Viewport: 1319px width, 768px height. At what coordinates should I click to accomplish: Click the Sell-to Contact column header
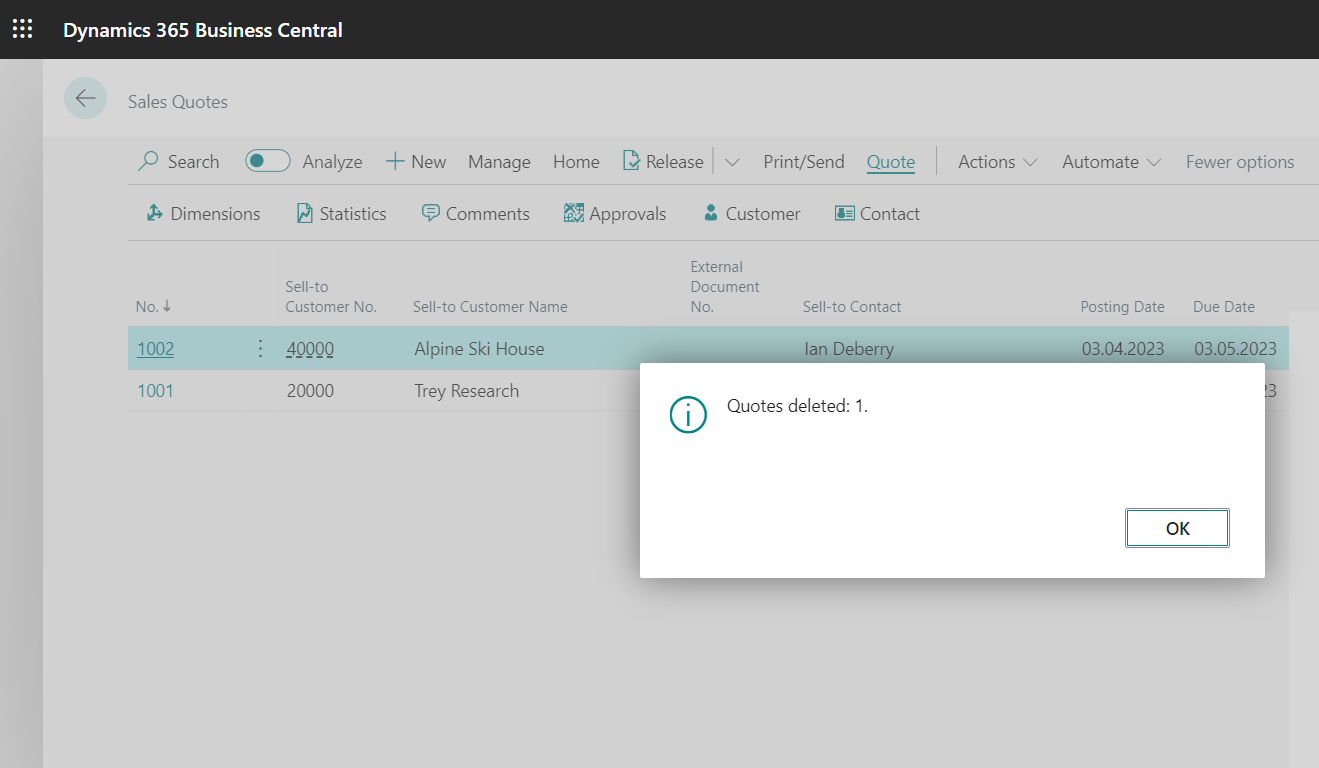click(x=852, y=307)
